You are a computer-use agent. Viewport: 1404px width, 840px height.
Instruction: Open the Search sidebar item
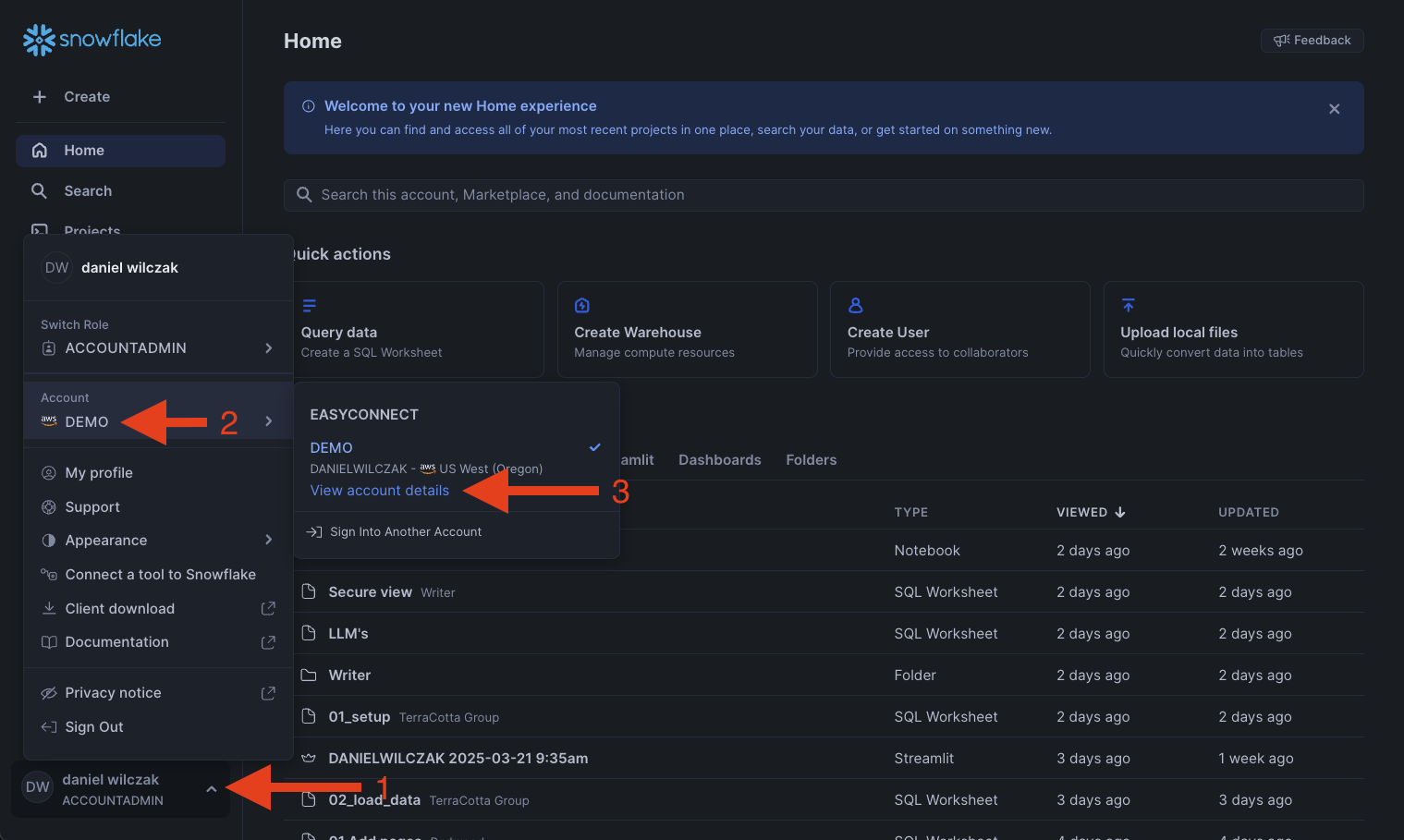88,191
